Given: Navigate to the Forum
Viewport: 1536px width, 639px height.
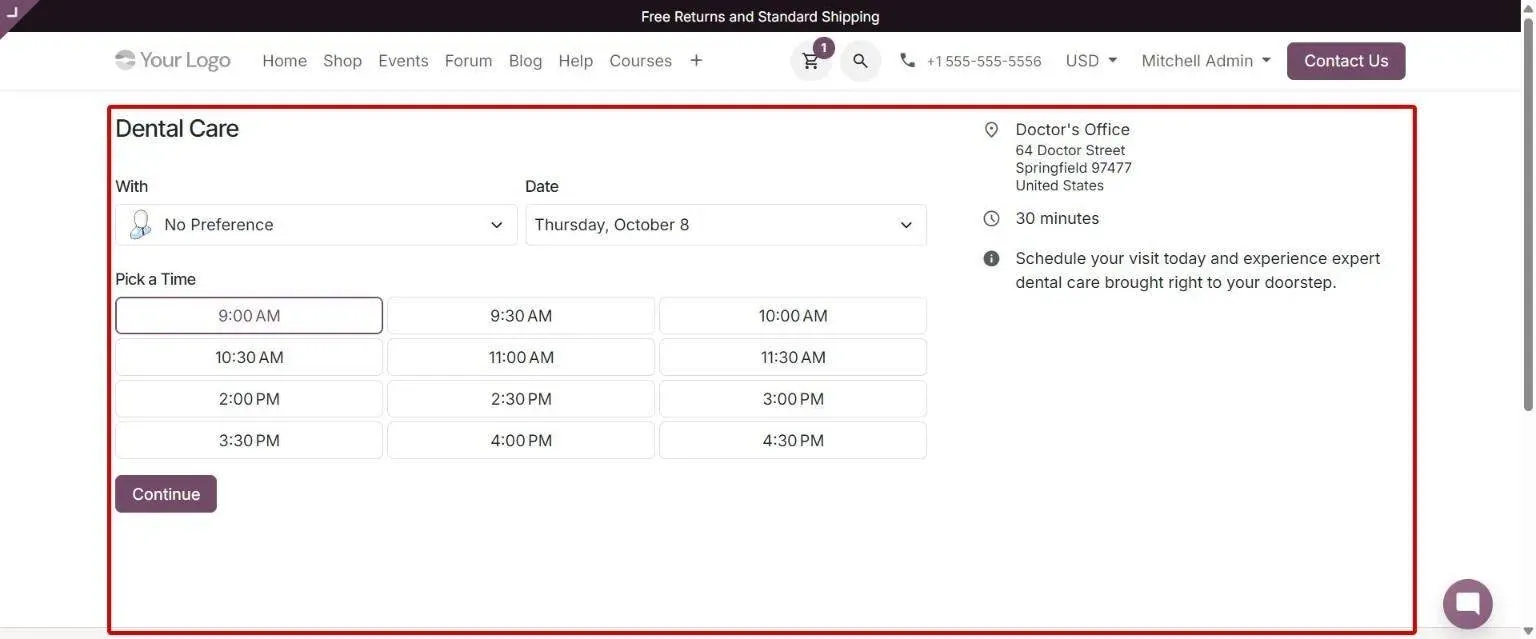Looking at the screenshot, I should coord(468,60).
